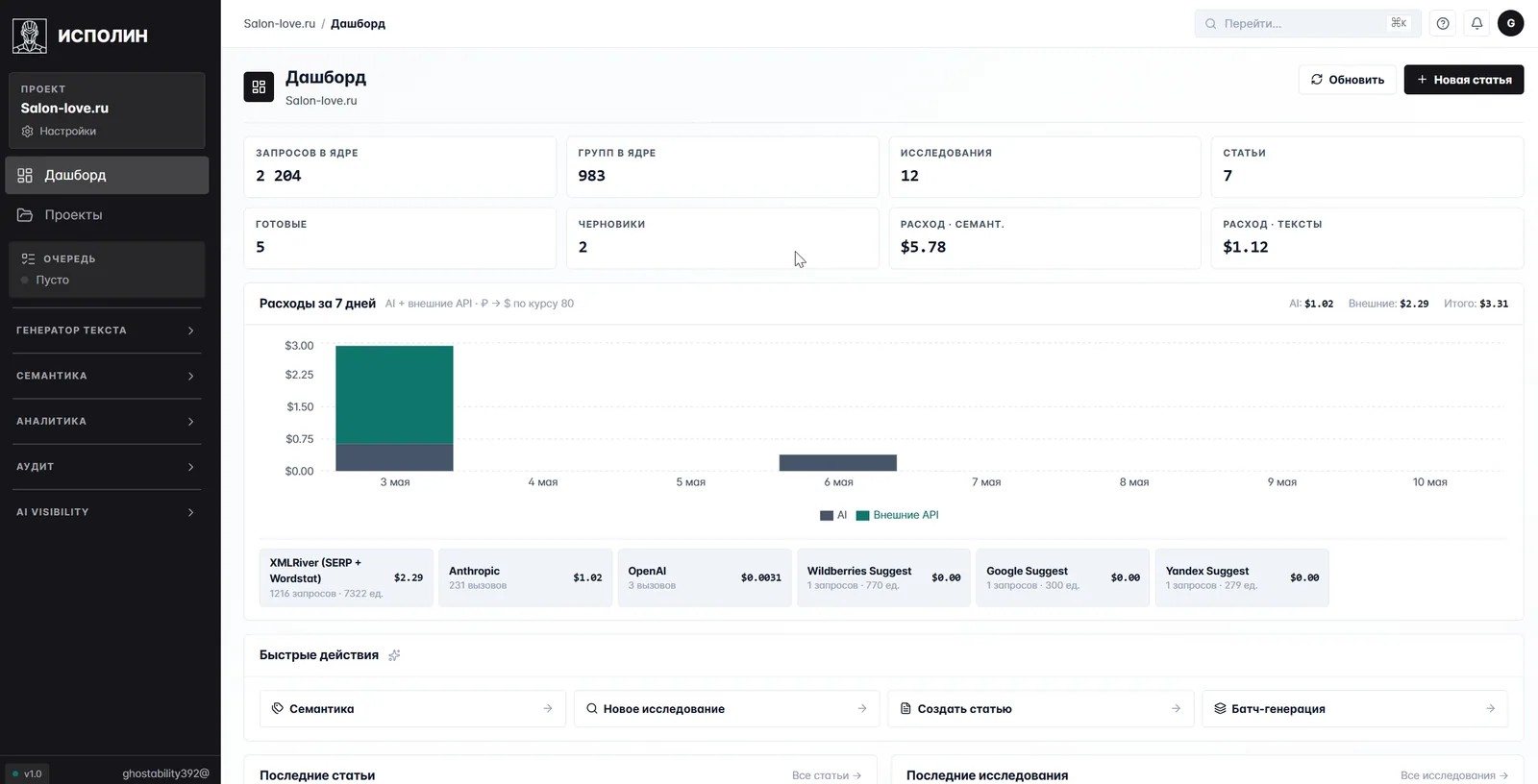Click the teal Внешние API bar for 3 мая
This screenshot has height=784, width=1538.
click(x=394, y=394)
